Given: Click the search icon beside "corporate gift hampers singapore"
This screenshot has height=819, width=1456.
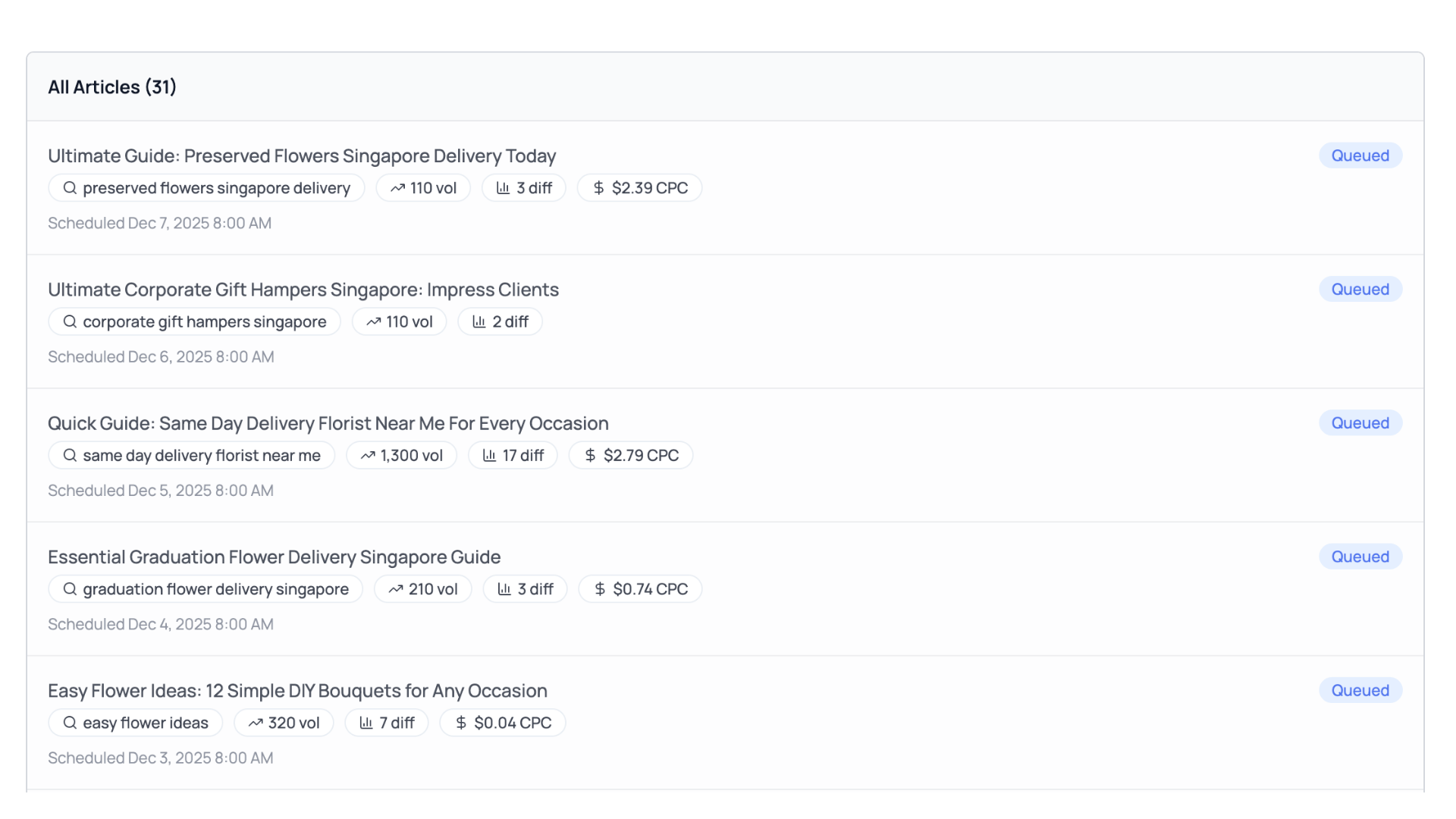Looking at the screenshot, I should pyautogui.click(x=70, y=322).
